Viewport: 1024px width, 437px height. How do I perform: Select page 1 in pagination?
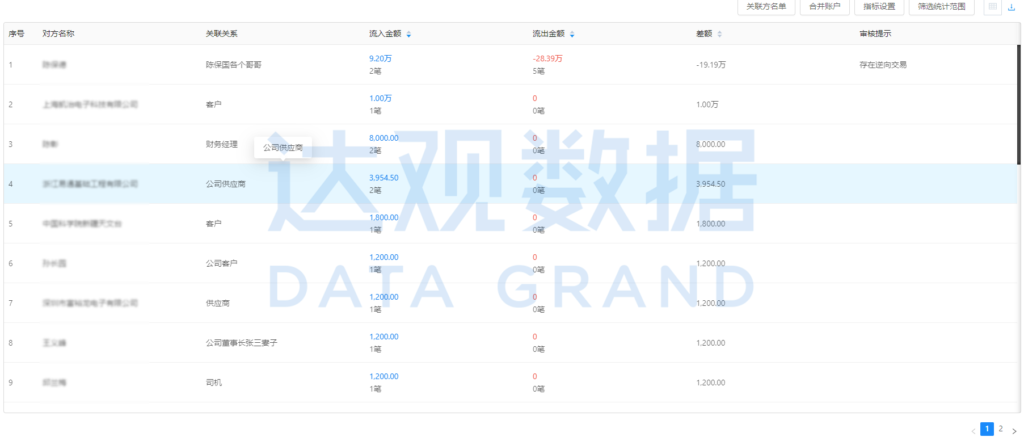click(987, 429)
